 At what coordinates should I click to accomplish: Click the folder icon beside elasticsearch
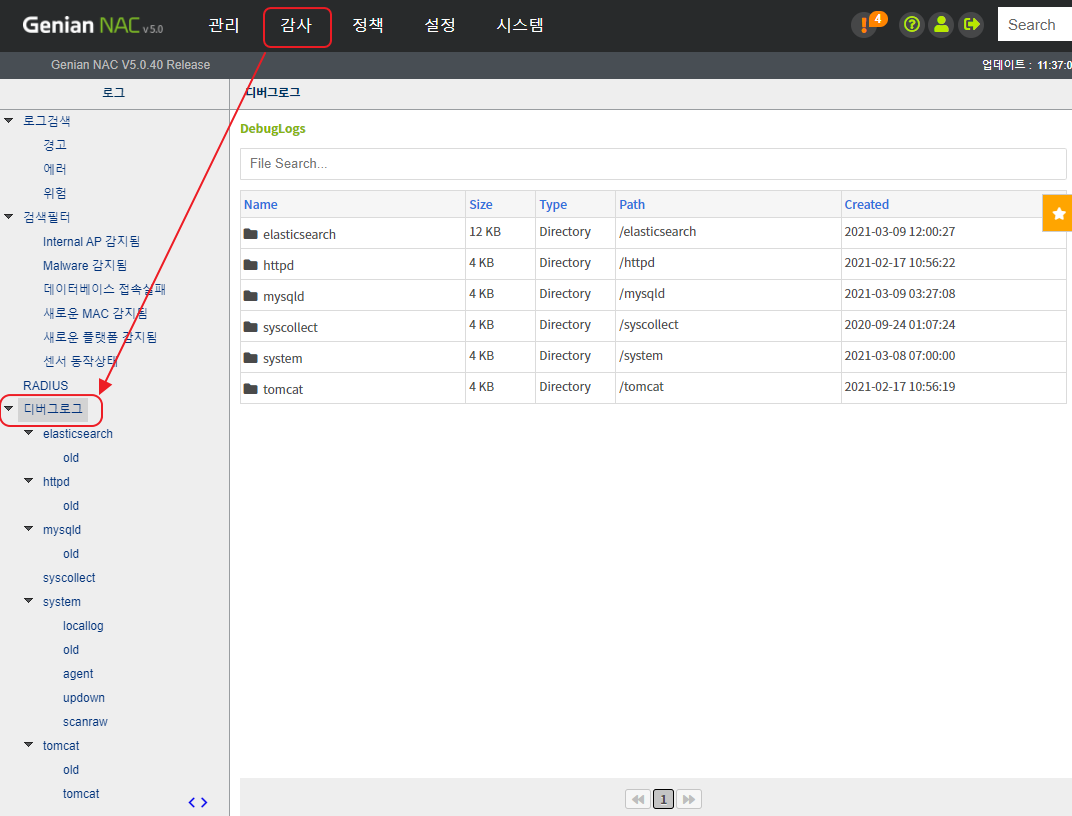tap(250, 234)
